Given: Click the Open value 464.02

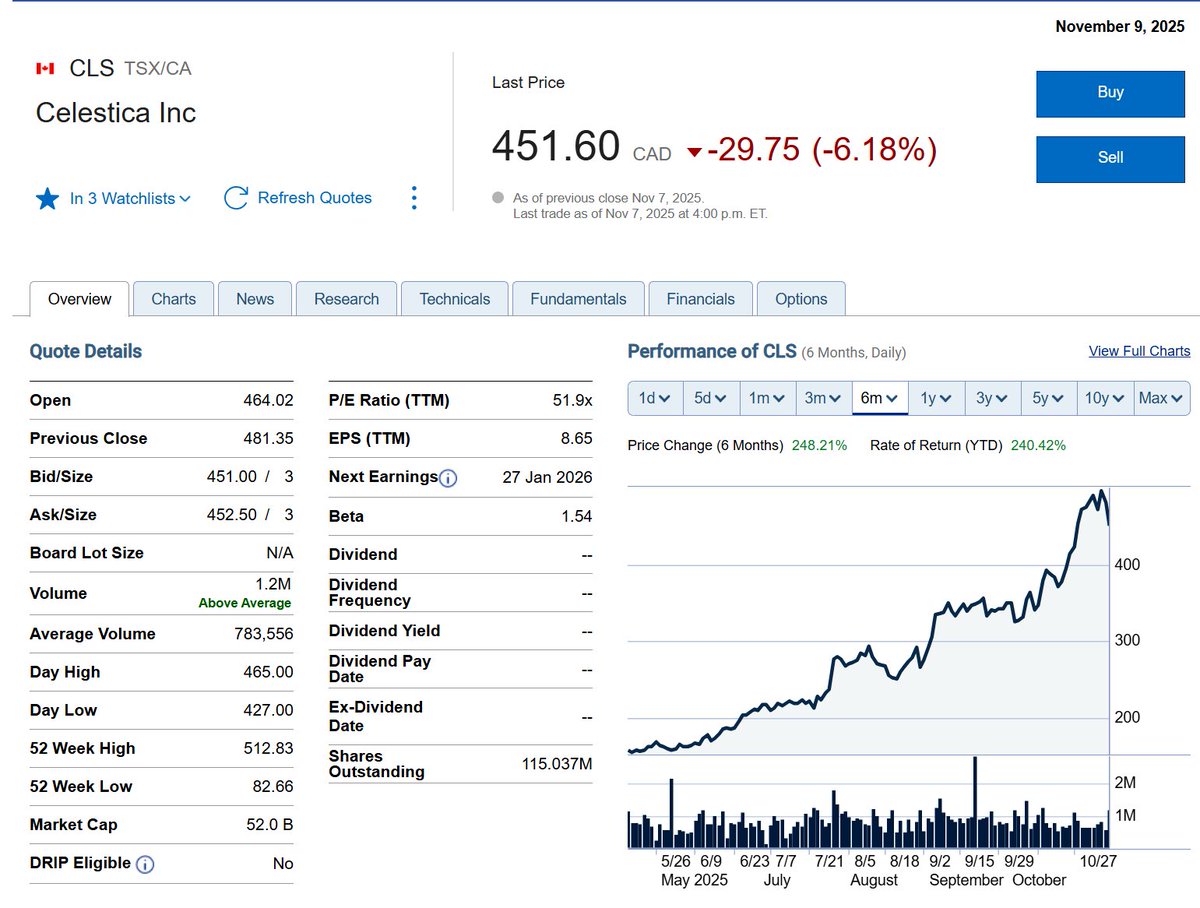Looking at the screenshot, I should pyautogui.click(x=268, y=401).
